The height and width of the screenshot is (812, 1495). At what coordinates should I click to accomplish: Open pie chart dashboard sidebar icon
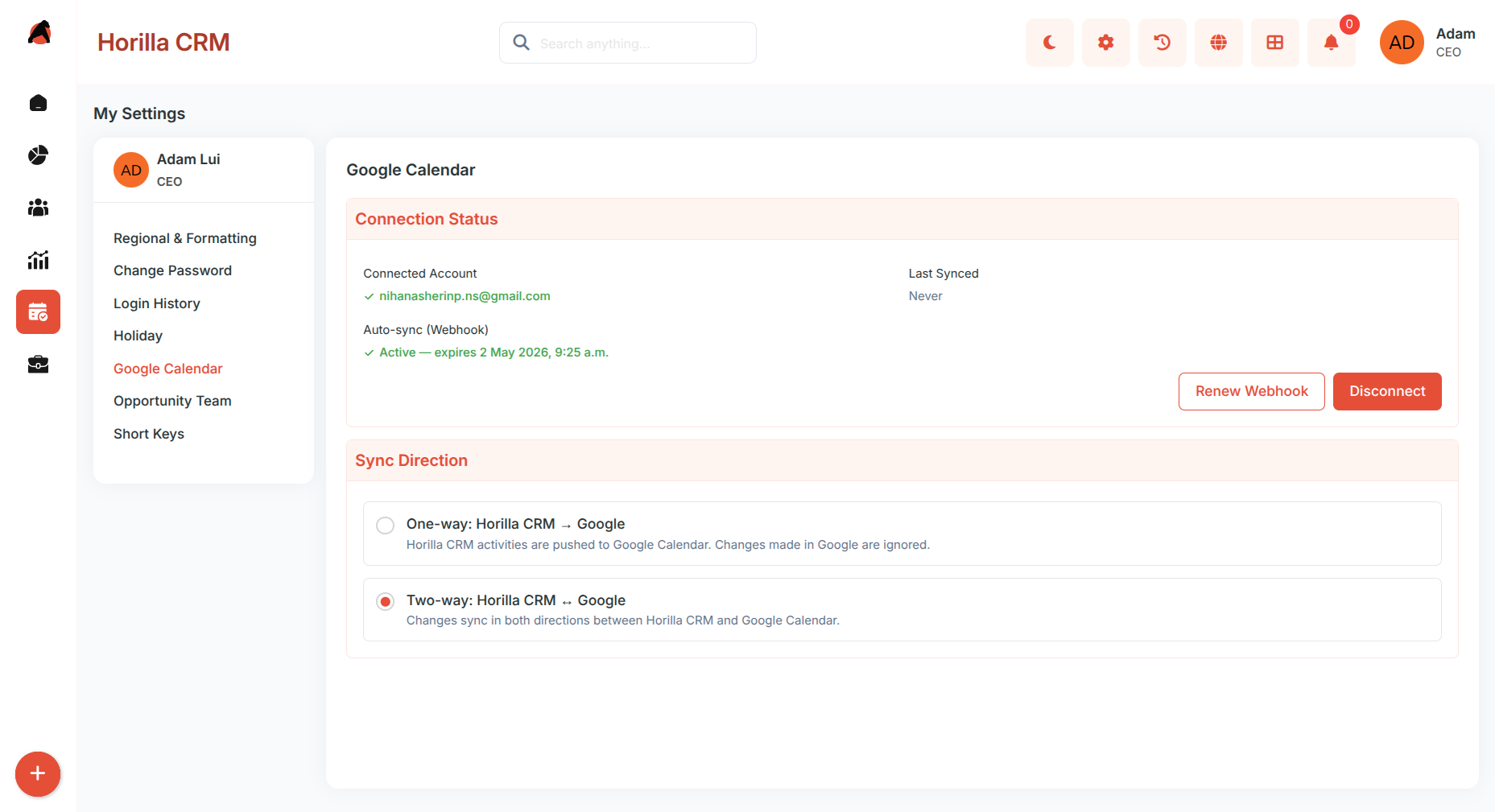click(38, 155)
